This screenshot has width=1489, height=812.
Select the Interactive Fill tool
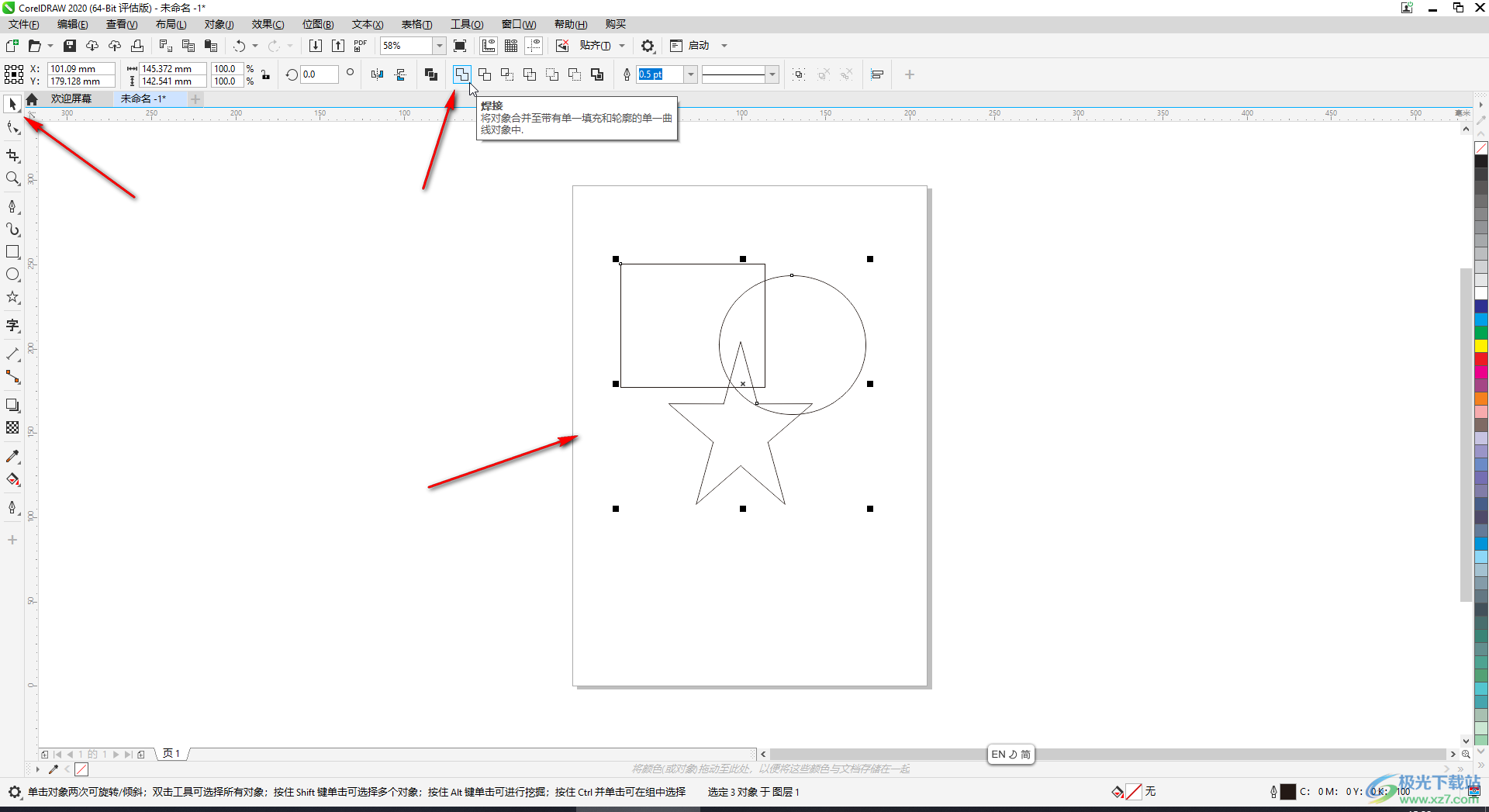click(x=12, y=479)
